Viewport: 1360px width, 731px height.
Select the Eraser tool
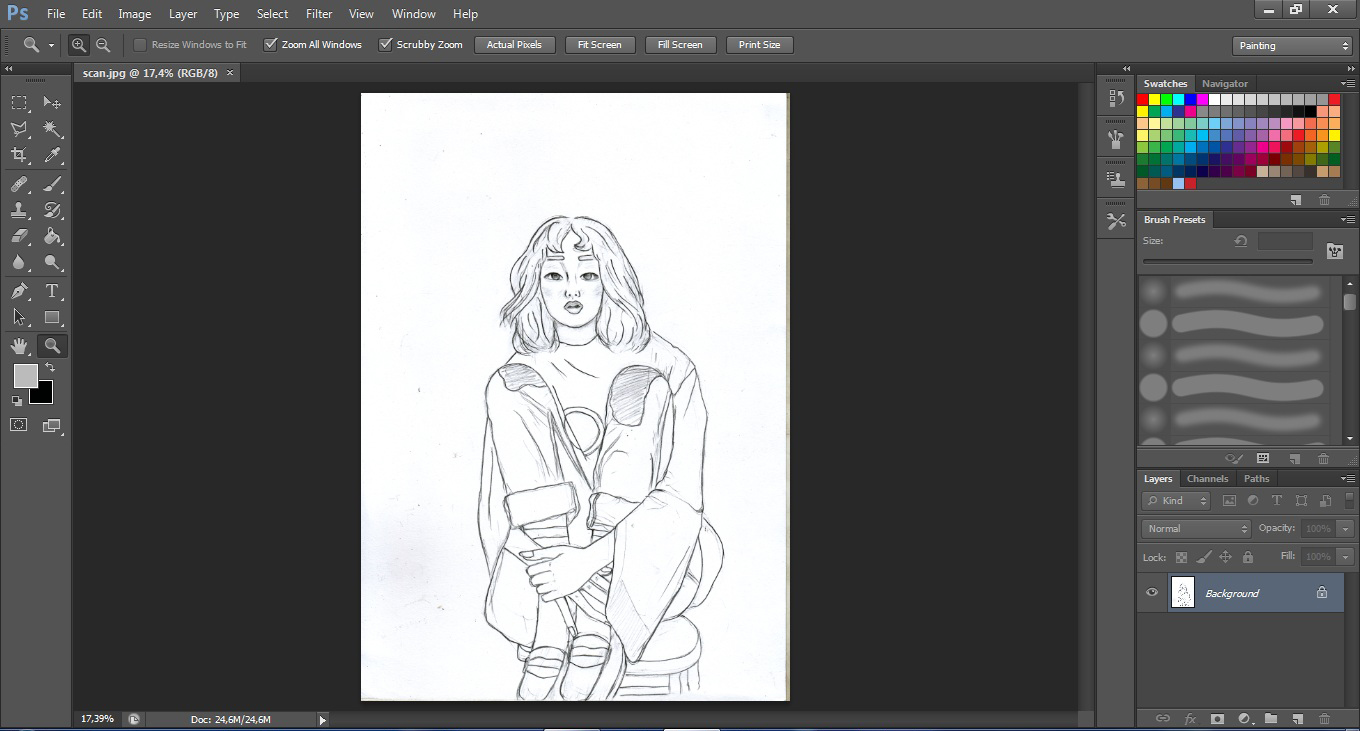click(19, 237)
